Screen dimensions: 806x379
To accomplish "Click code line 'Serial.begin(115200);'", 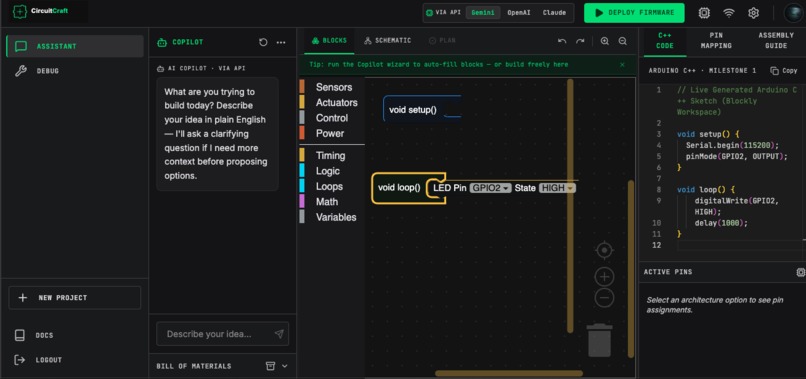I will pos(732,146).
